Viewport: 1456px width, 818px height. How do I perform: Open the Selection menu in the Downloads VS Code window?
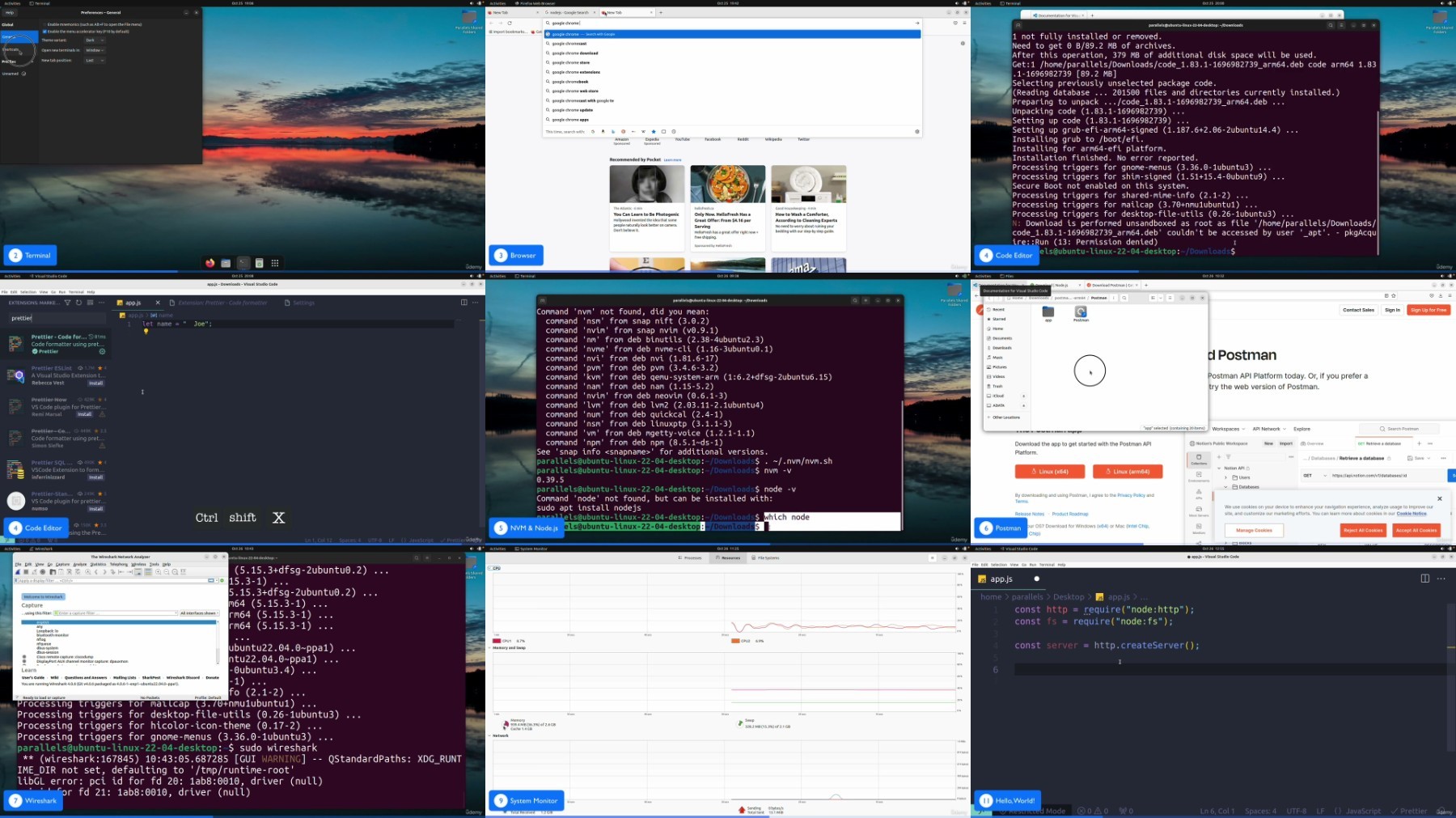(28, 292)
